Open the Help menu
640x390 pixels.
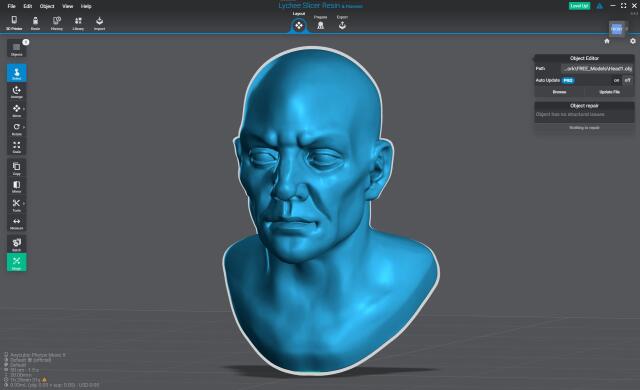tap(86, 6)
